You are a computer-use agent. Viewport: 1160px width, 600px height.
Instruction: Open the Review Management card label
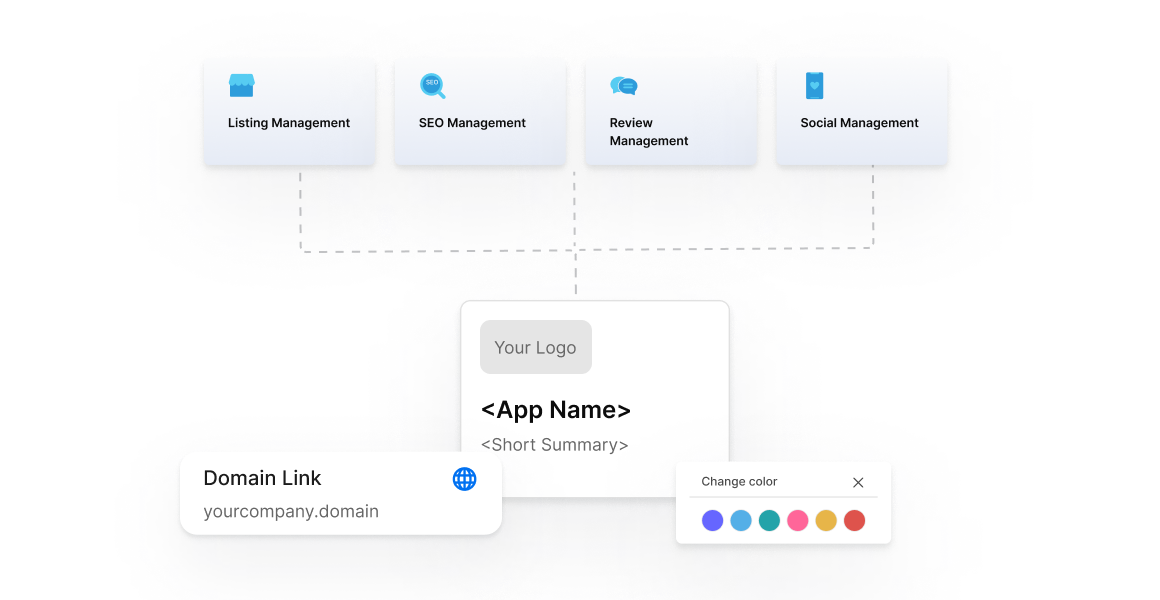(649, 132)
